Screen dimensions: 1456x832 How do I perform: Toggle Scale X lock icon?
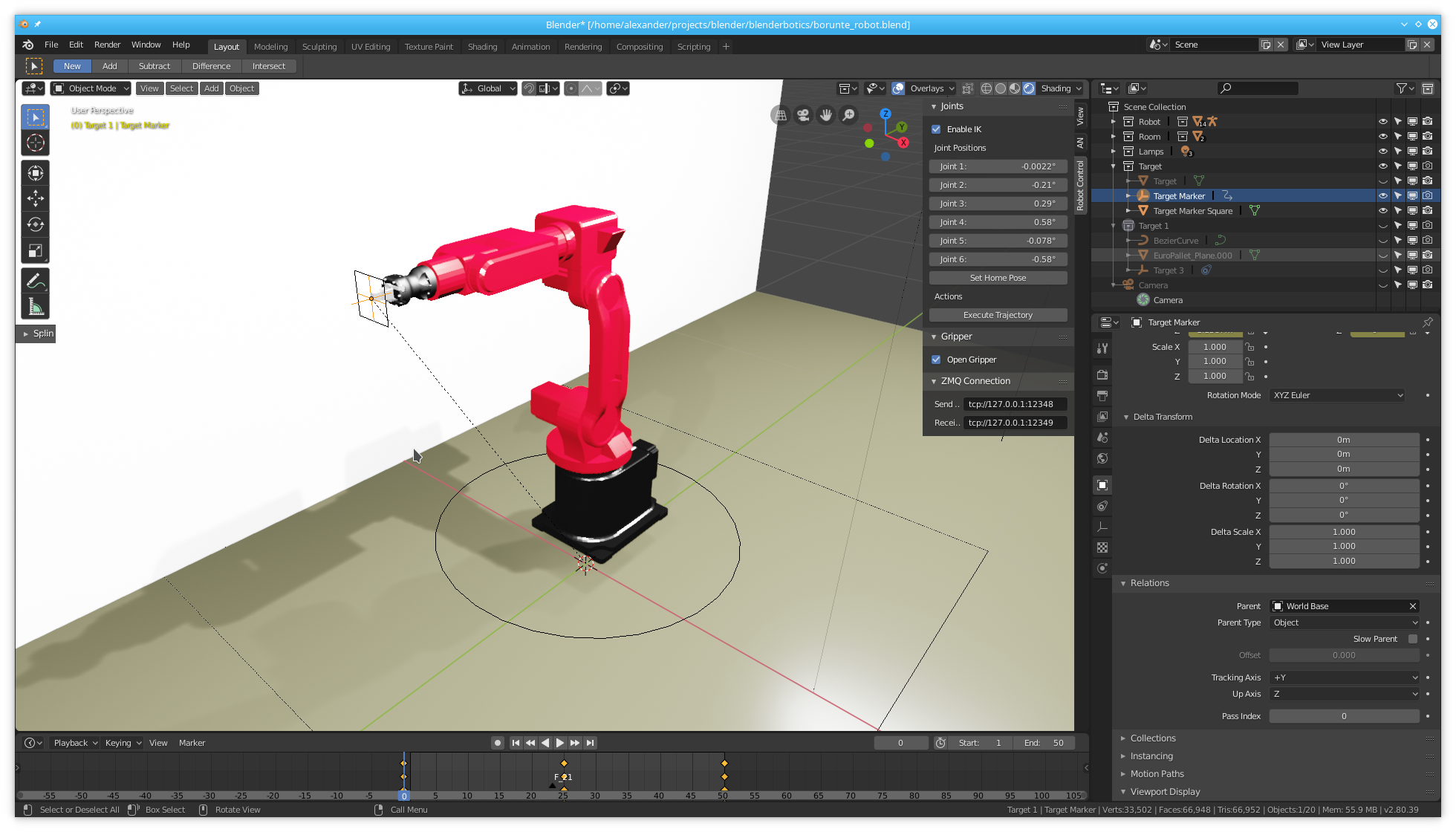tap(1250, 347)
